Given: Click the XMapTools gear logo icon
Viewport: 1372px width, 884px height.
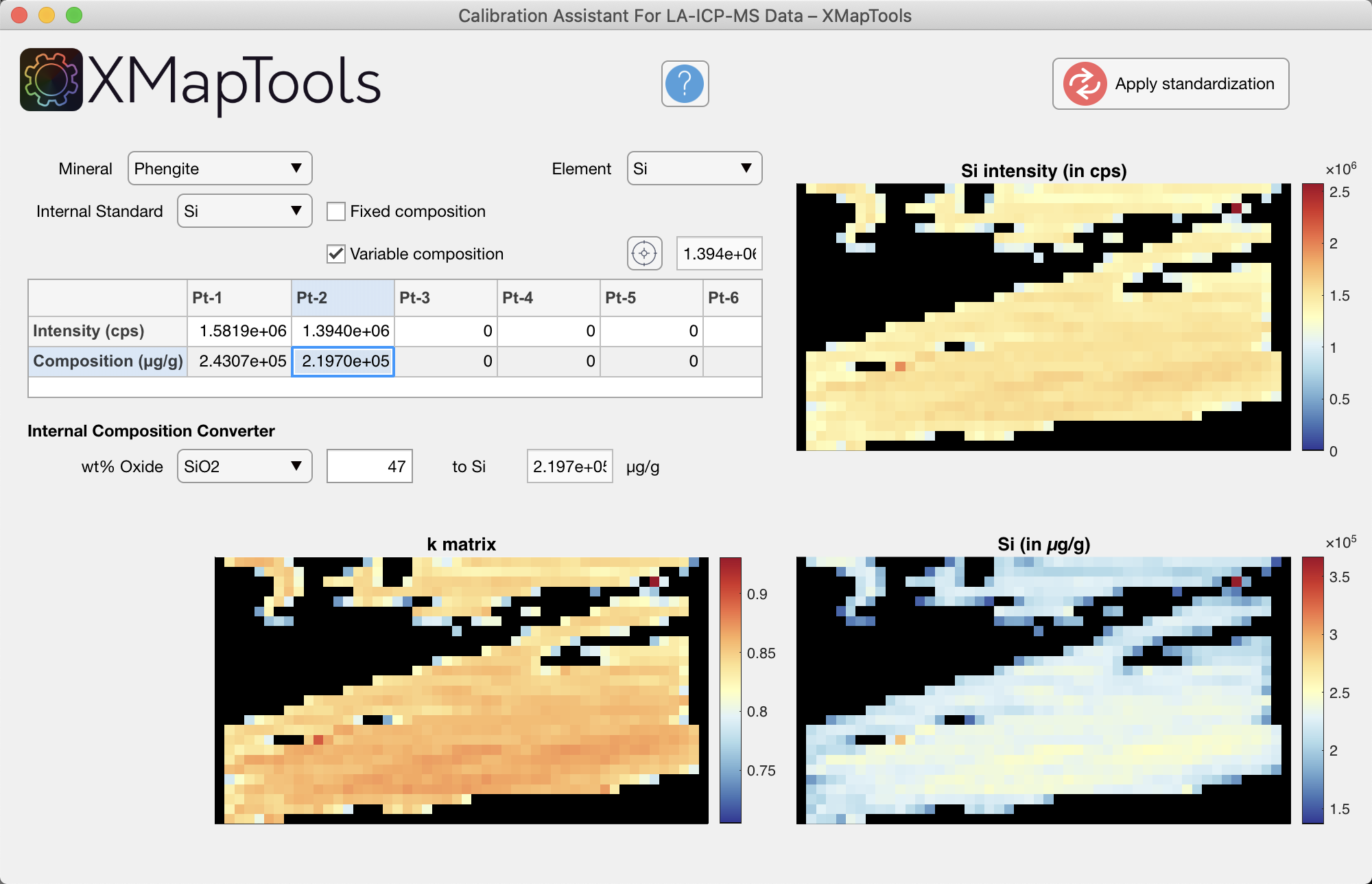Looking at the screenshot, I should pos(51,80).
